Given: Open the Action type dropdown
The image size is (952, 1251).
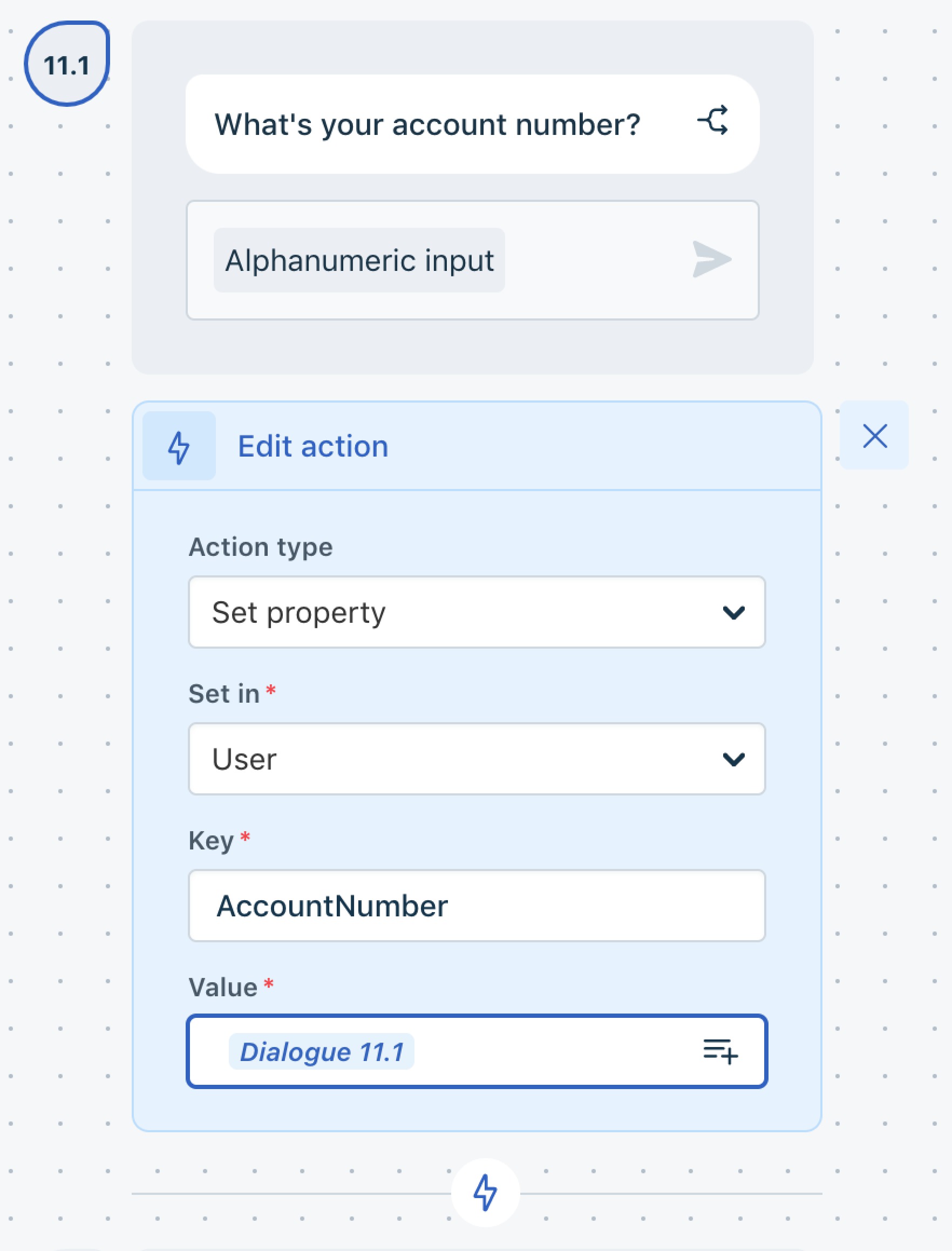Looking at the screenshot, I should [x=477, y=612].
